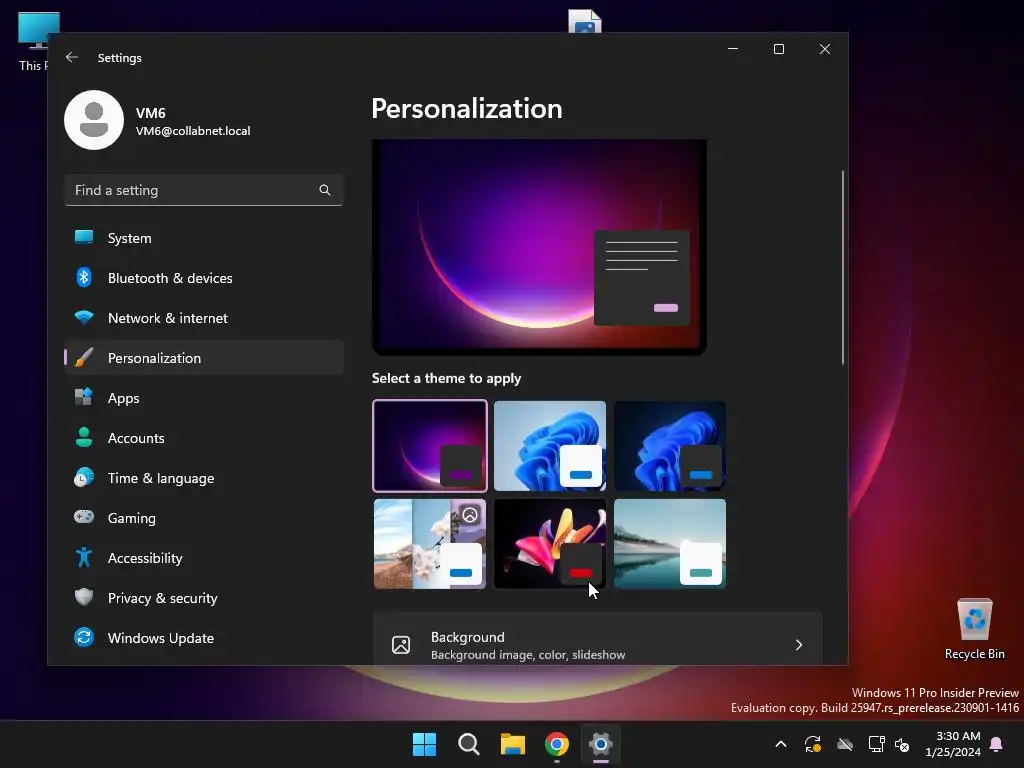Select Windows Update in sidebar
Viewport: 1024px width, 768px height.
click(x=204, y=638)
